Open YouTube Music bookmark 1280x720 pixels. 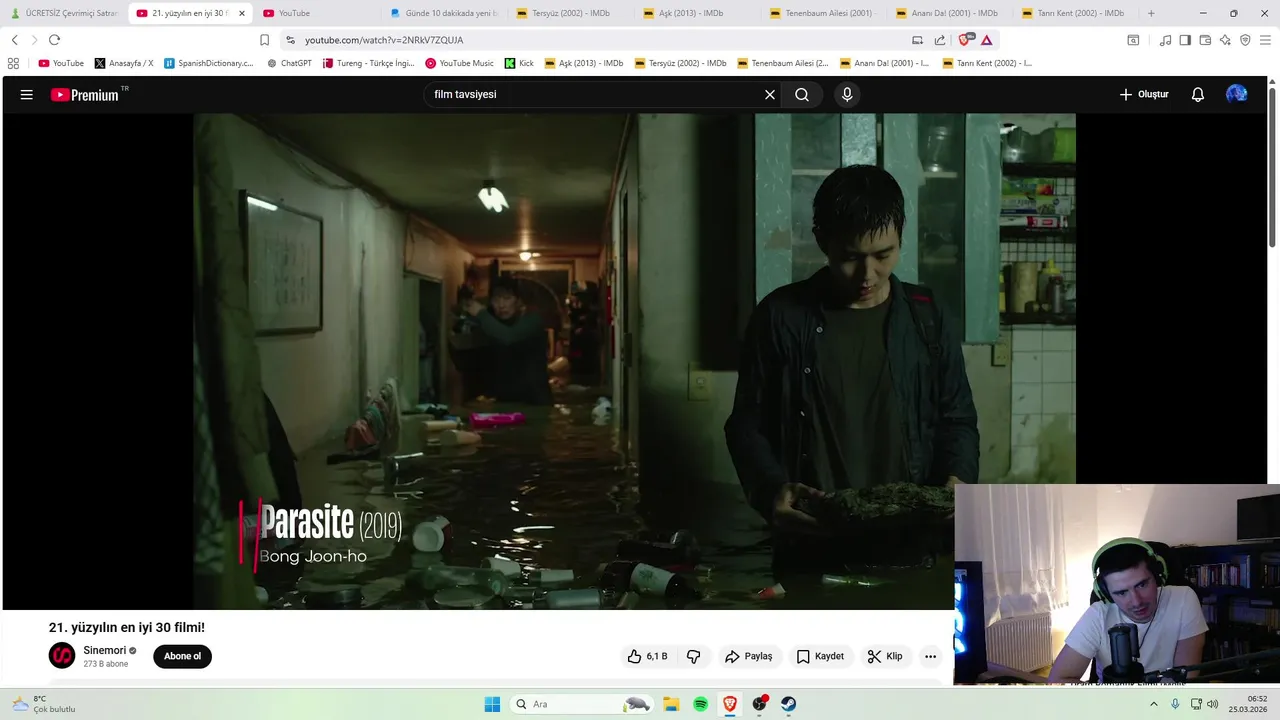(x=460, y=63)
